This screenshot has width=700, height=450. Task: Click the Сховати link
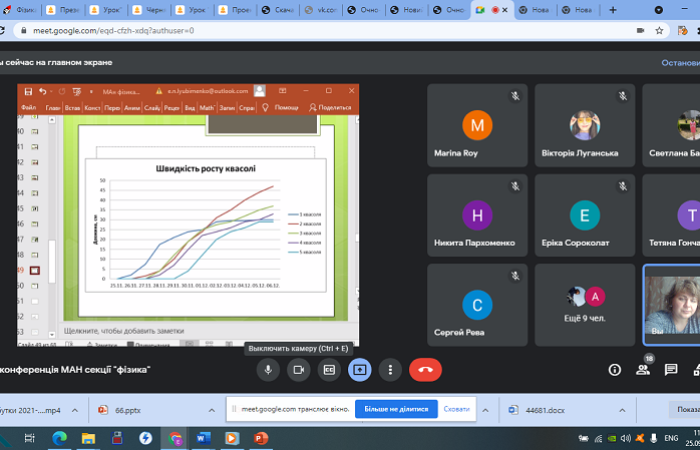tap(456, 409)
